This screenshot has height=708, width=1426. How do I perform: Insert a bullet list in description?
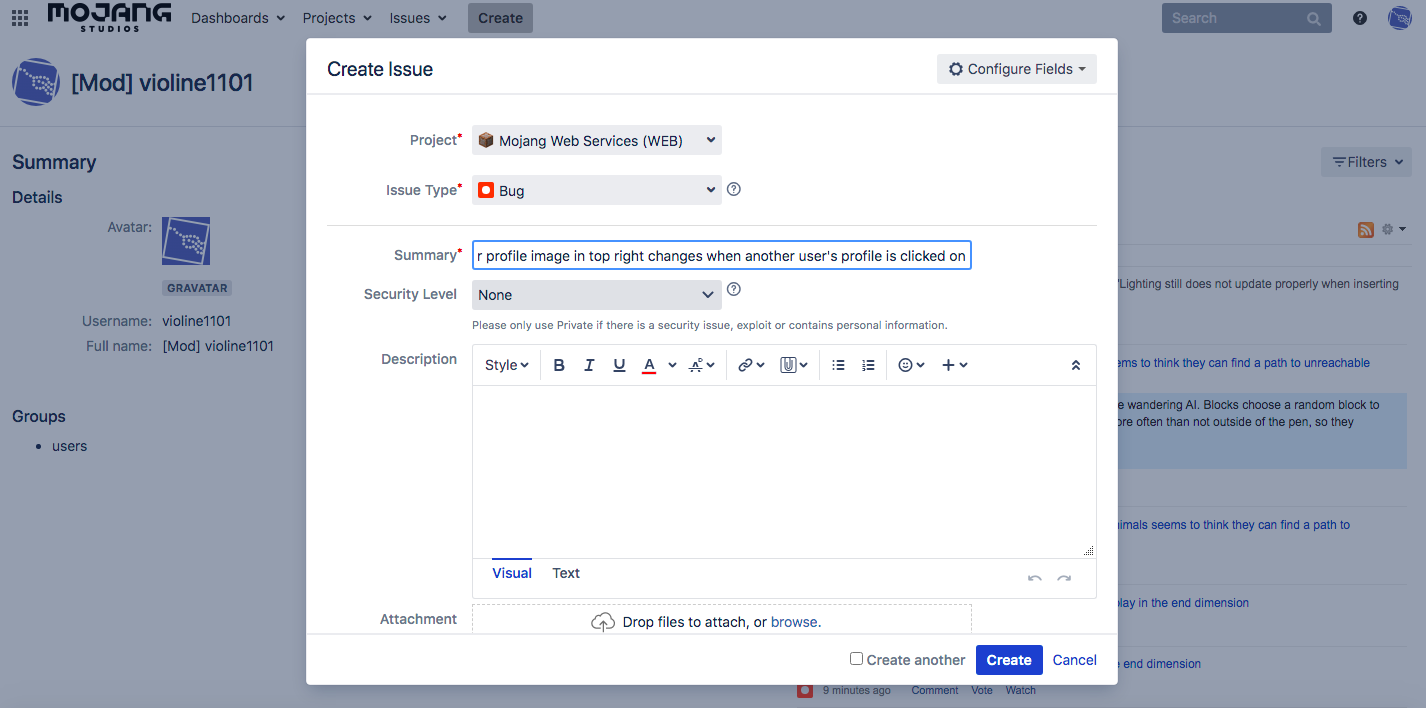838,365
